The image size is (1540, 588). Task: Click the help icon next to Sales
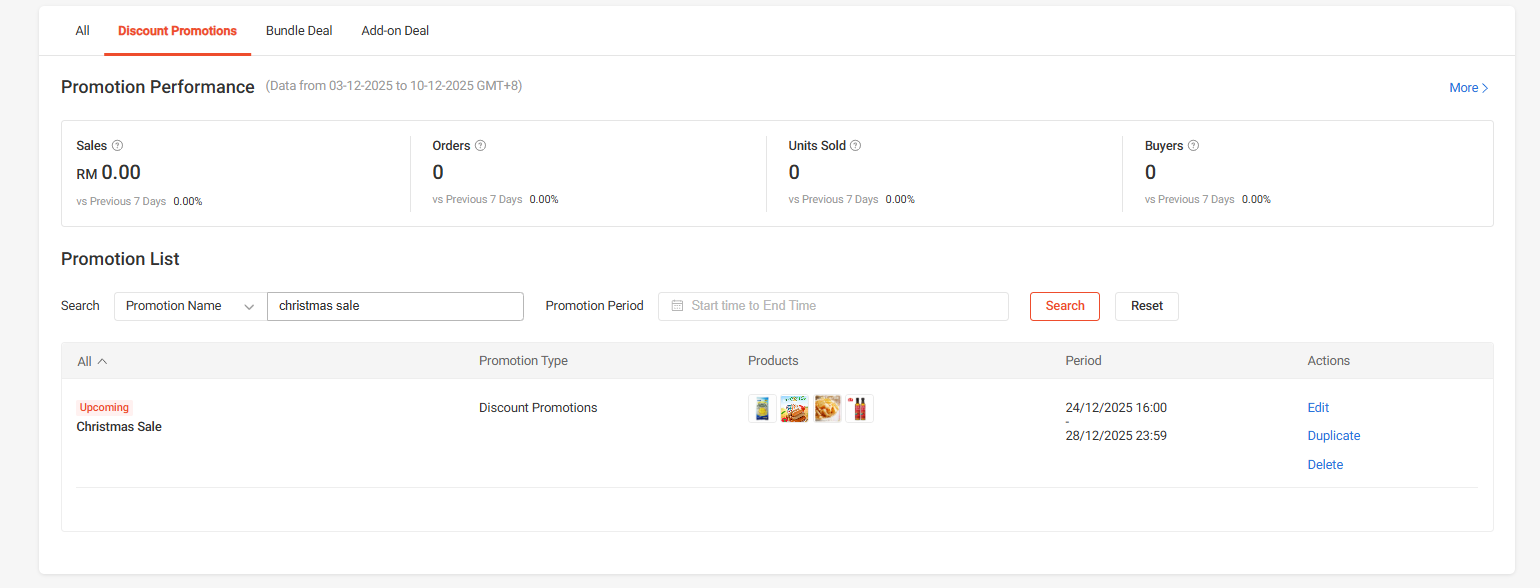tap(116, 145)
